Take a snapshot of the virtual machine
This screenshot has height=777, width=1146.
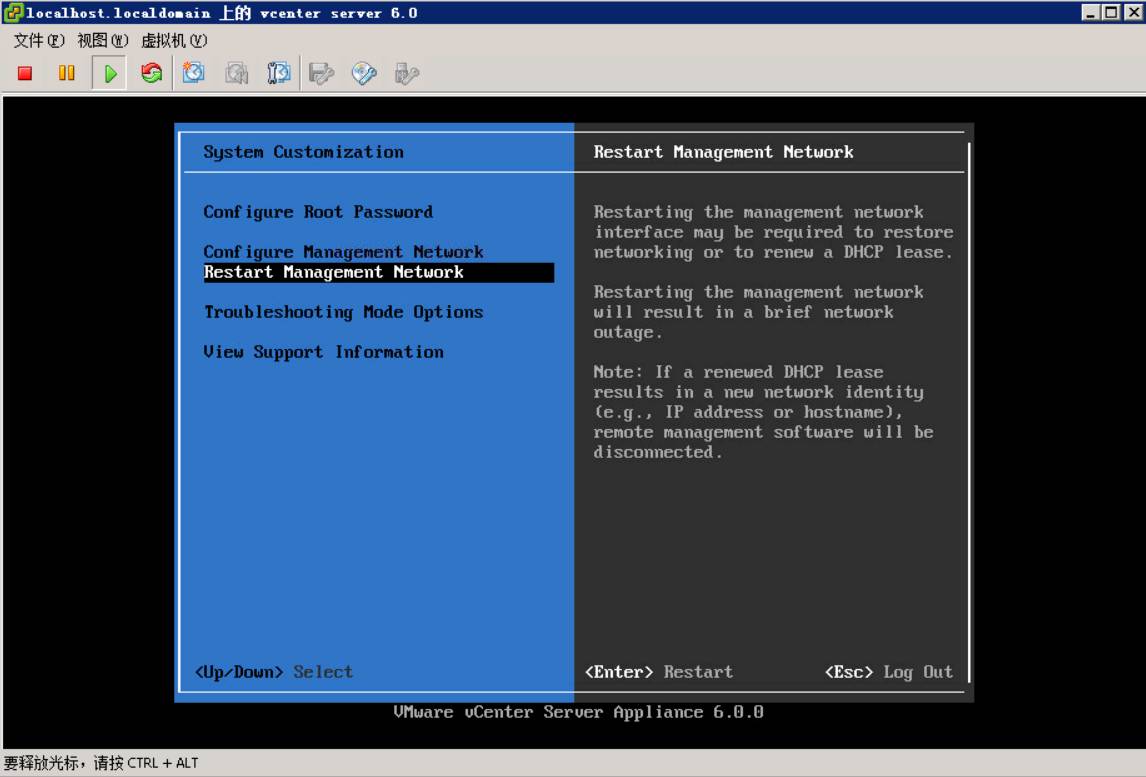point(194,73)
